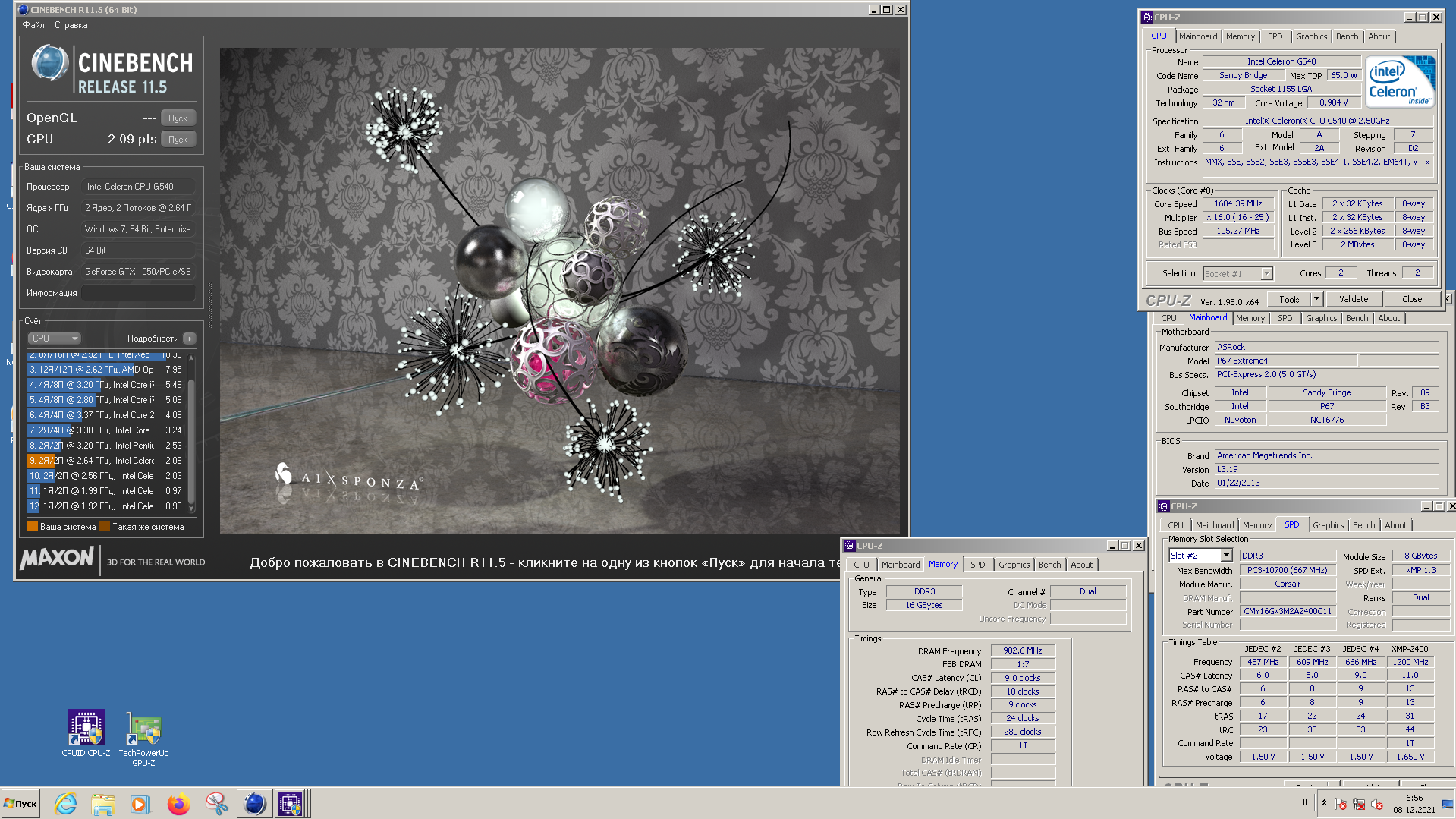The width and height of the screenshot is (1456, 819).
Task: Open Slot #2 memory slot dropdown
Action: pos(1226,556)
